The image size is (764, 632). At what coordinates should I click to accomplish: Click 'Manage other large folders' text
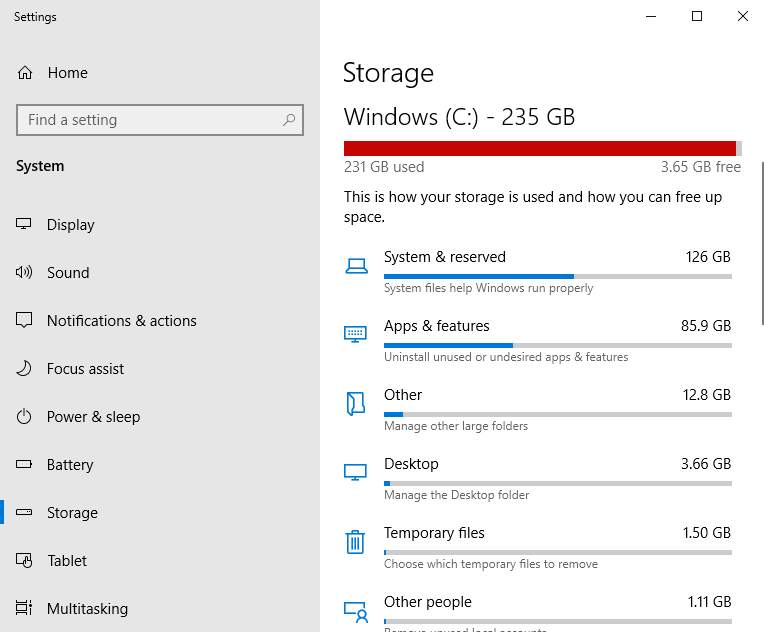pyautogui.click(x=456, y=426)
